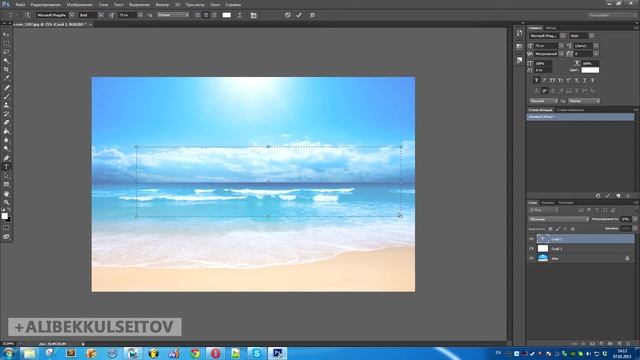640x360 pixels.
Task: Select the Pen tool
Action: click(6, 158)
